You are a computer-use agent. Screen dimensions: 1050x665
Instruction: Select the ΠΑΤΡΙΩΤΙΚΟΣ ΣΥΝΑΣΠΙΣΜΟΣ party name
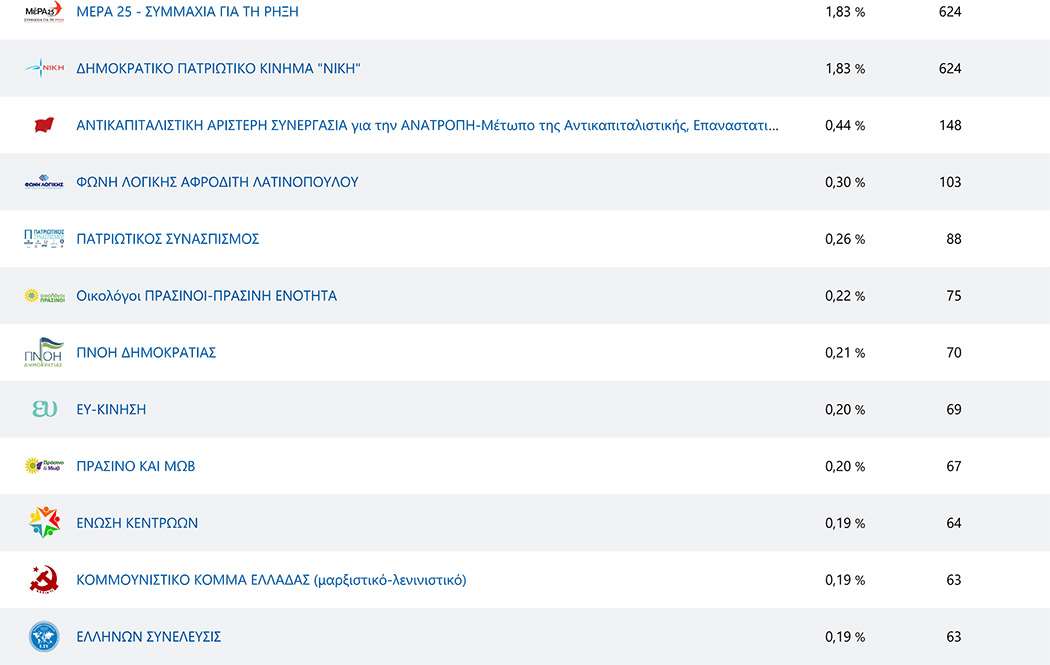click(167, 239)
